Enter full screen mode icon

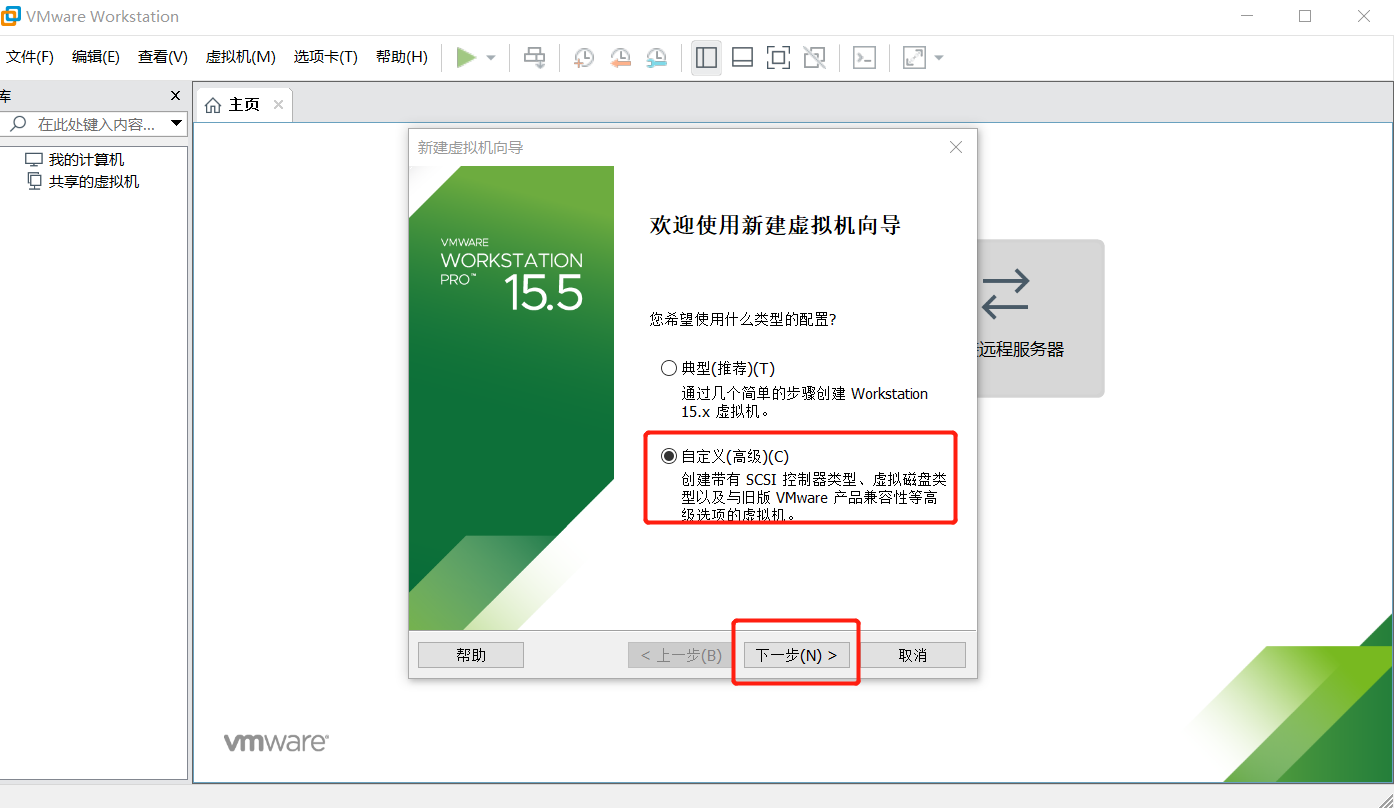778,58
